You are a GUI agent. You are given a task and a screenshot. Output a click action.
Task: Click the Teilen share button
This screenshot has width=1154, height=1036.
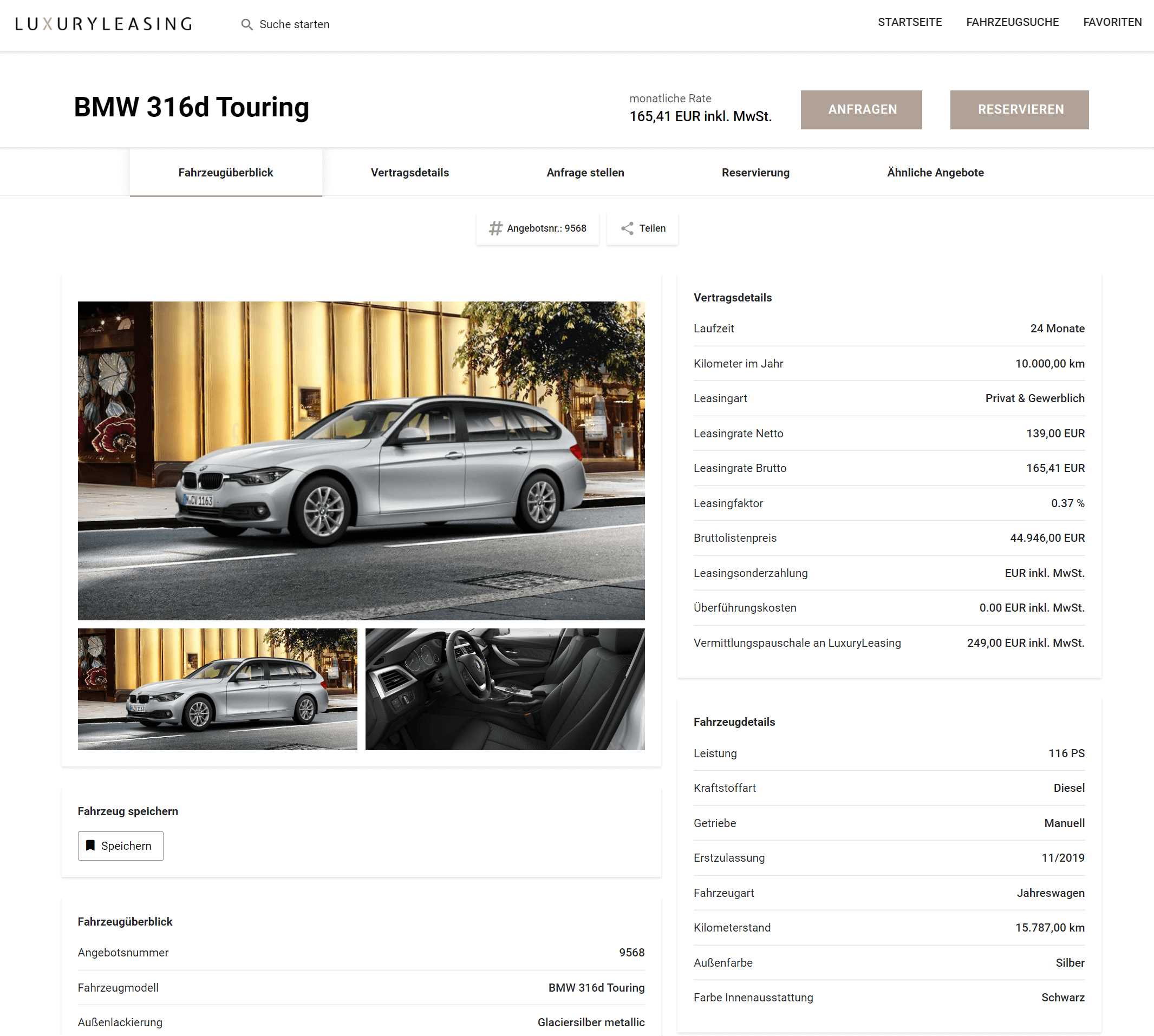pyautogui.click(x=642, y=228)
